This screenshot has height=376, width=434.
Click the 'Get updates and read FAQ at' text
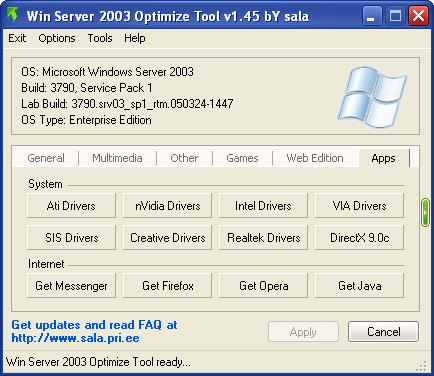point(94,325)
